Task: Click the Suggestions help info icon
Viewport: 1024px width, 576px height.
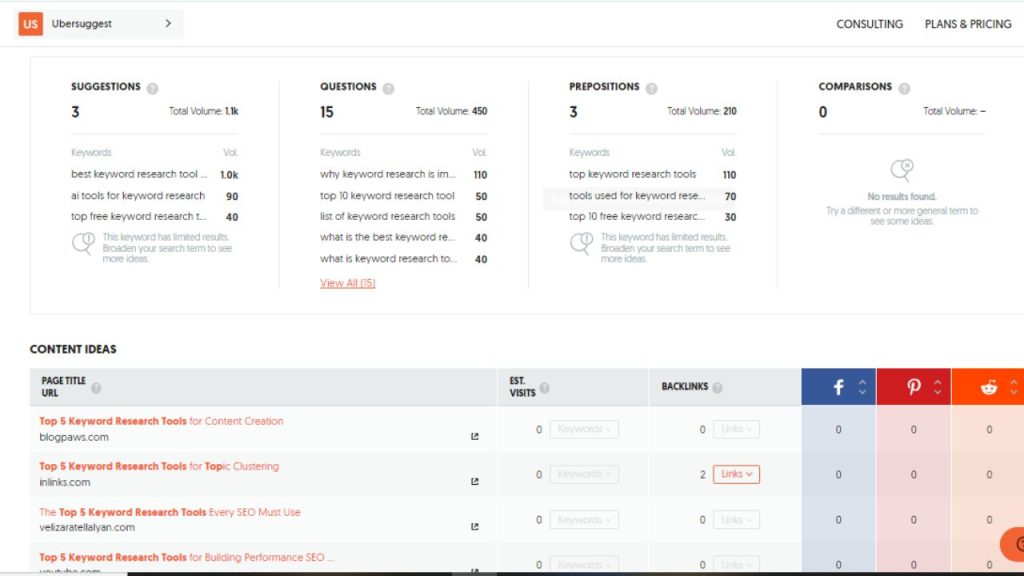Action: (153, 88)
